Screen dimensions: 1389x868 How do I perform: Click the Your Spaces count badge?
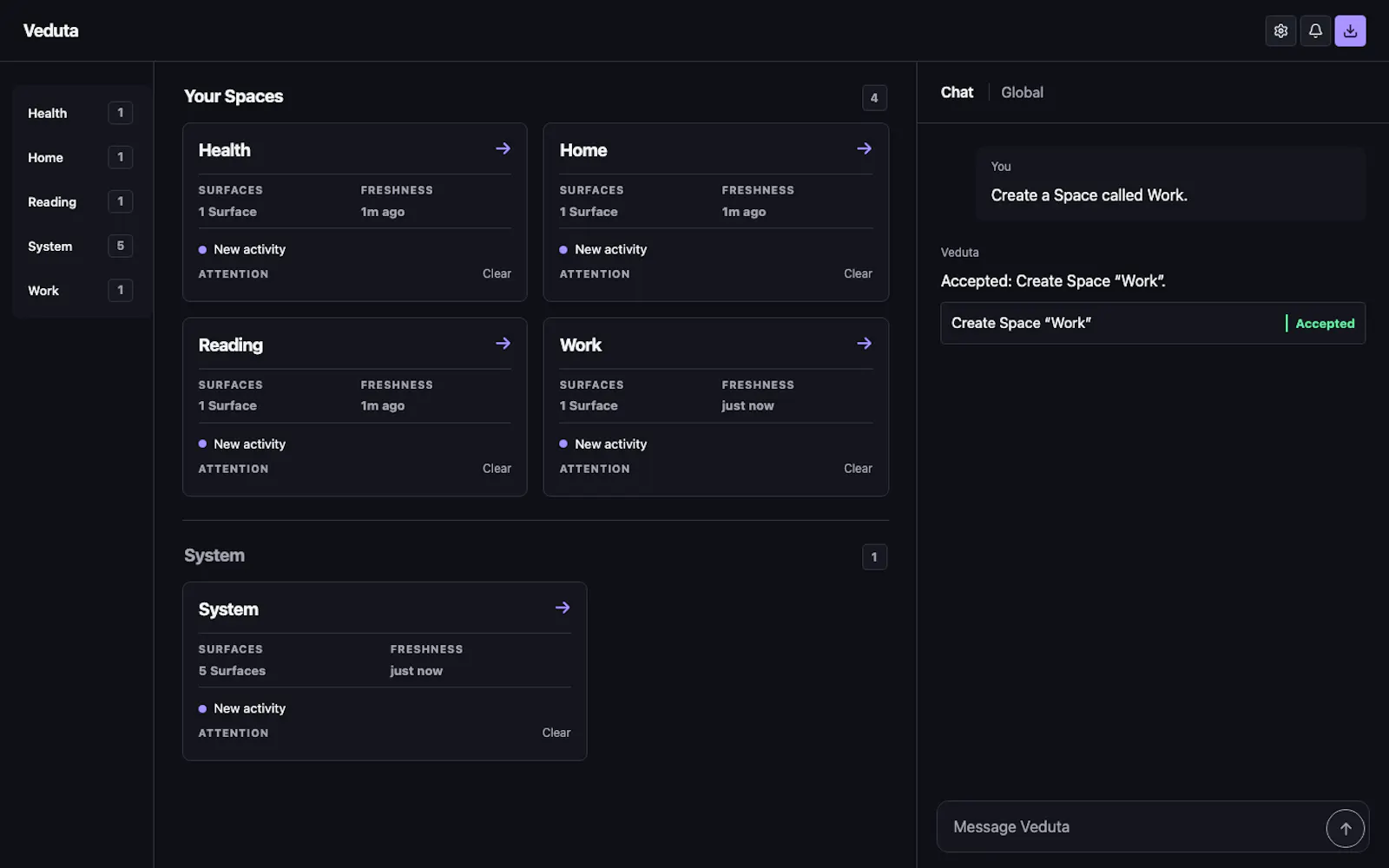pos(874,97)
